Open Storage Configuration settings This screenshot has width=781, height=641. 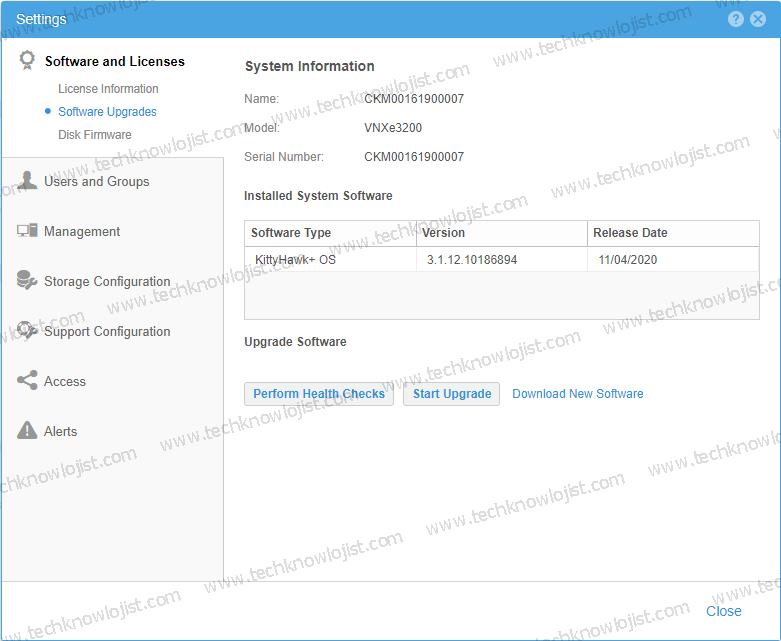(x=107, y=281)
